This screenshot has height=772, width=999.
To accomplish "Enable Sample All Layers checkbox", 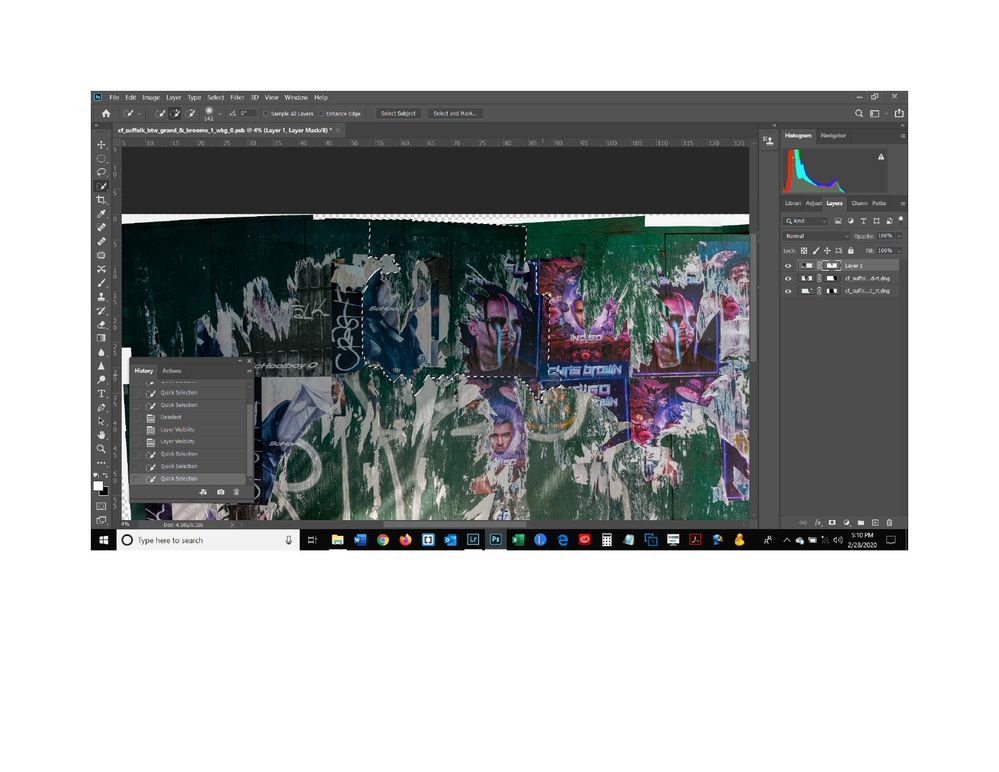I will point(266,114).
